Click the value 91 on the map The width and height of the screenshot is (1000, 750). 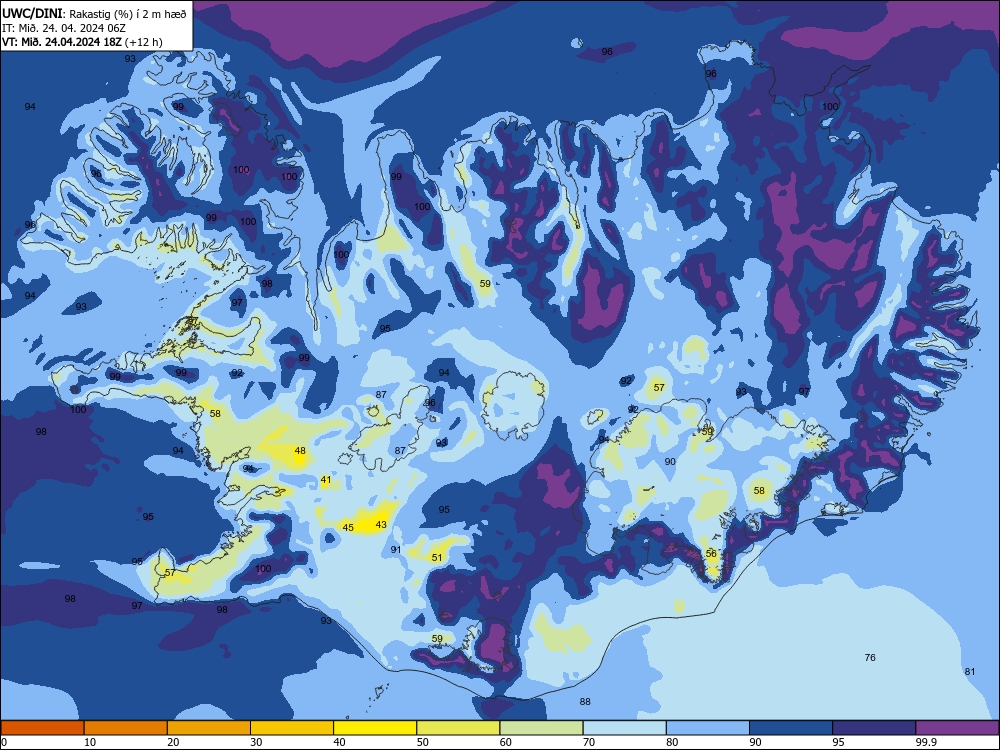(396, 550)
